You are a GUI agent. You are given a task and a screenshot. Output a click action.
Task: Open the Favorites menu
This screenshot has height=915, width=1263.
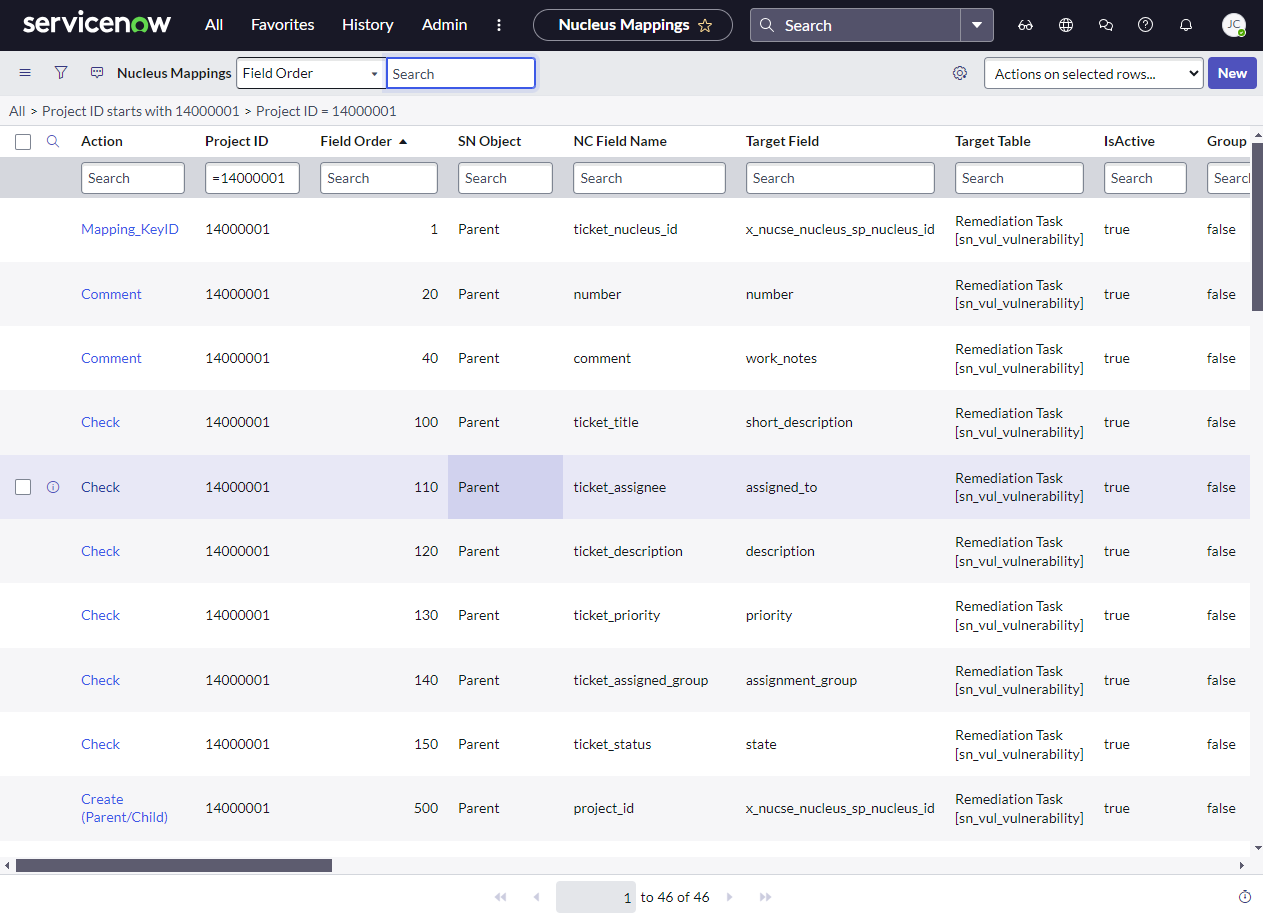[x=283, y=25]
